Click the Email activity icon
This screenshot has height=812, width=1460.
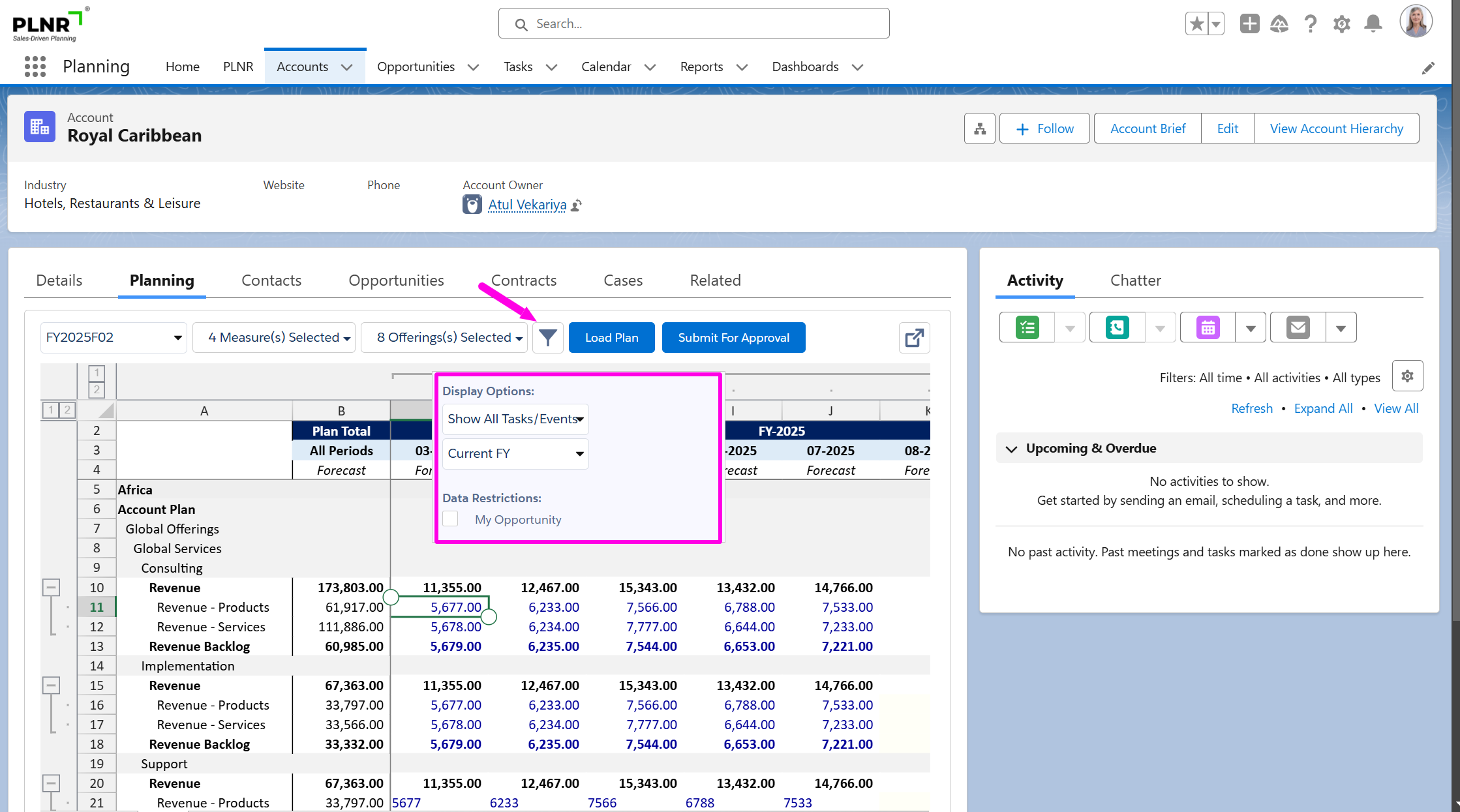pyautogui.click(x=1298, y=327)
